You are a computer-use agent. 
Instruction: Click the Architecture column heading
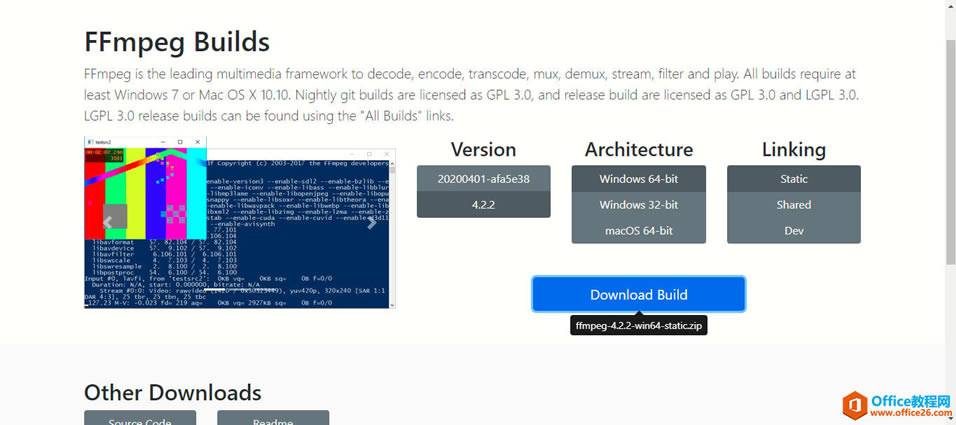point(638,149)
